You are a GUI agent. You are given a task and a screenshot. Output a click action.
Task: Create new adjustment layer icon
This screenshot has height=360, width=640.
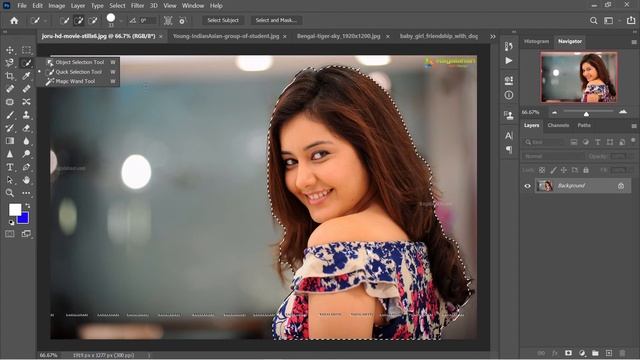click(x=582, y=353)
